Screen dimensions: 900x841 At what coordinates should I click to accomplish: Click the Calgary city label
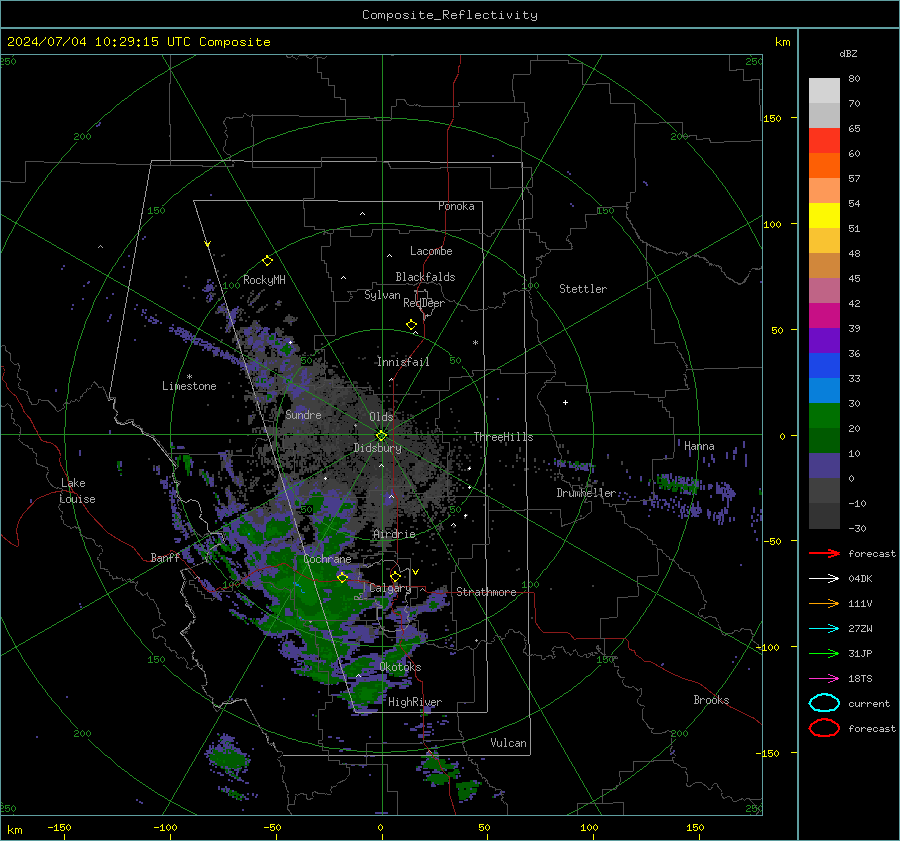tap(390, 588)
